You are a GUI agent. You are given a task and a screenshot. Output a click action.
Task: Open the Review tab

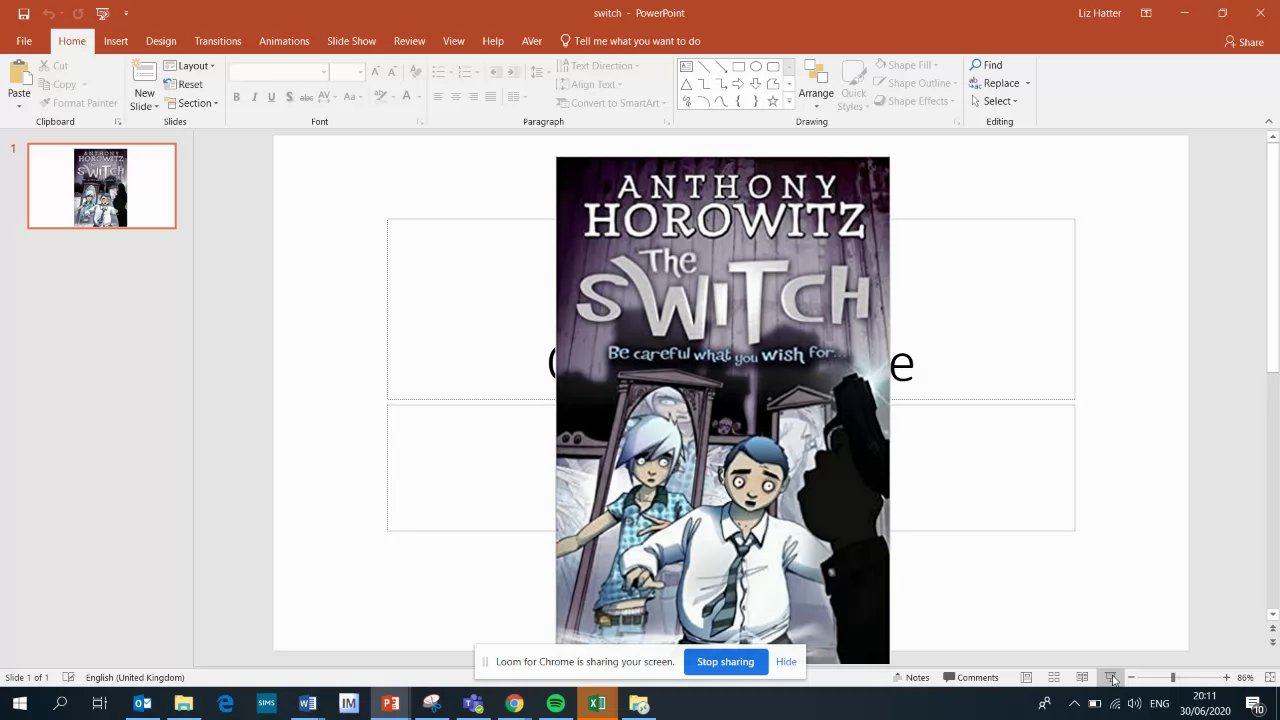[409, 41]
